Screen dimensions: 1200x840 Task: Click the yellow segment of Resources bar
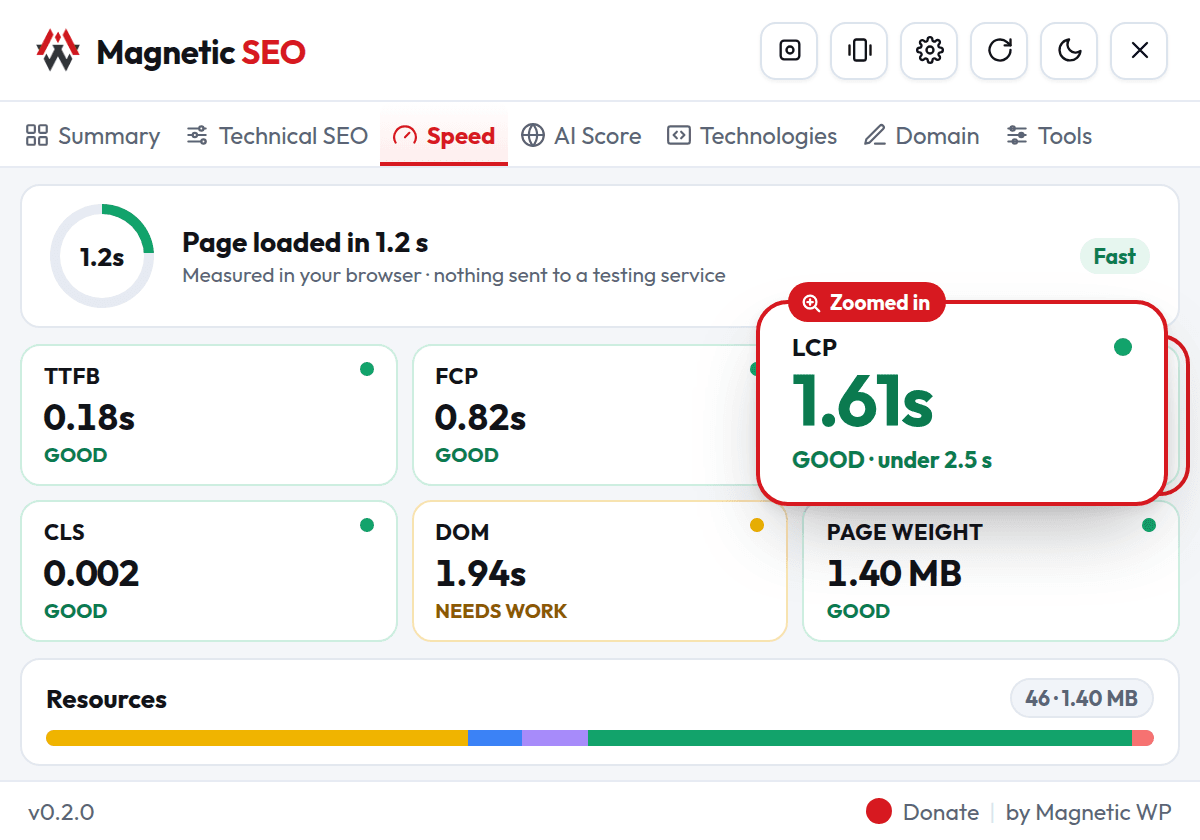point(257,738)
